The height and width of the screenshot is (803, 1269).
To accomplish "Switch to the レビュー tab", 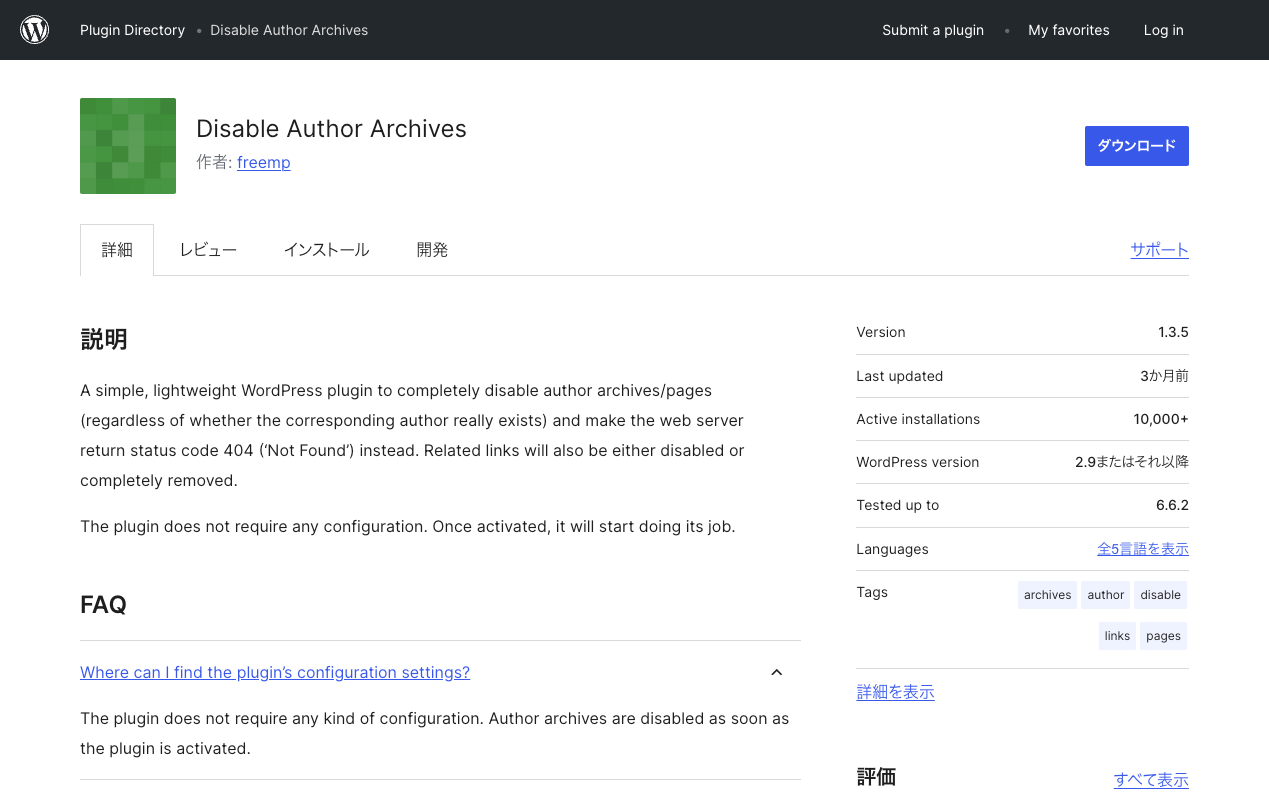I will (x=208, y=250).
